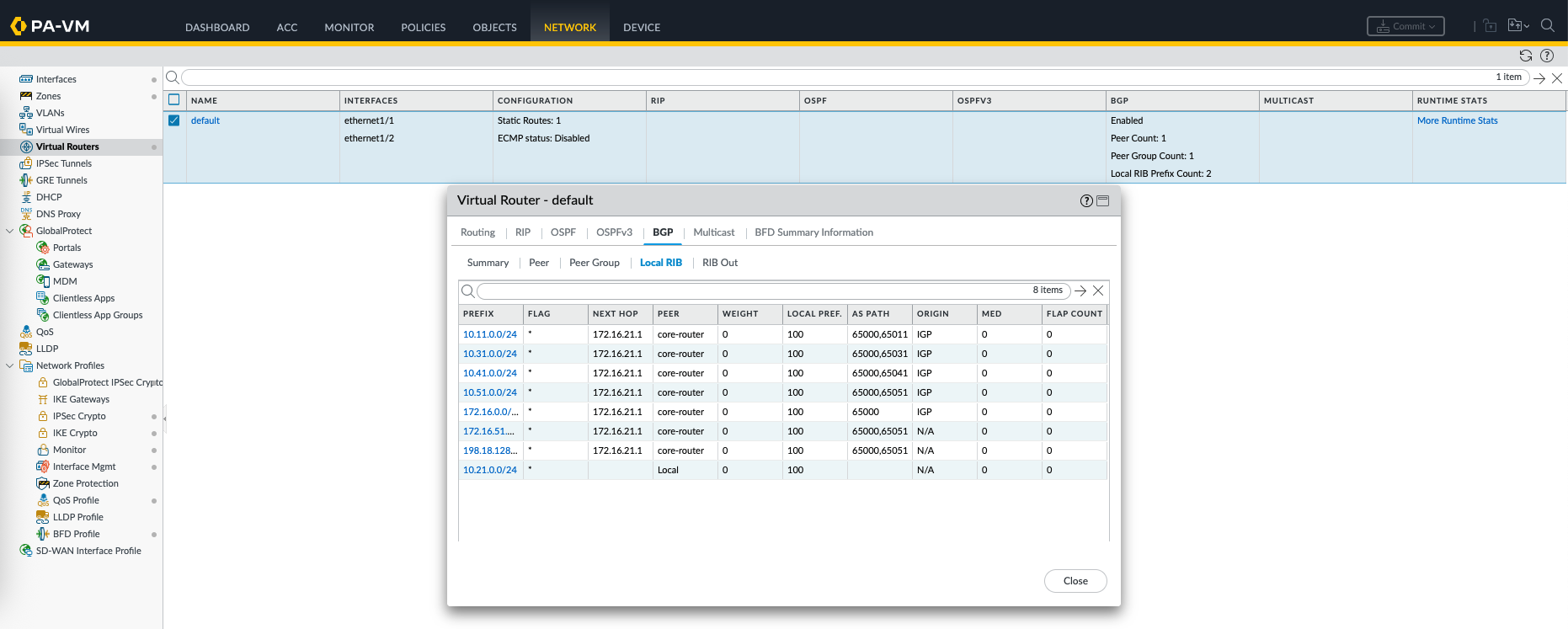Viewport: 1568px width, 629px height.
Task: Click the 10.11.0.0/24 prefix link
Action: (489, 334)
